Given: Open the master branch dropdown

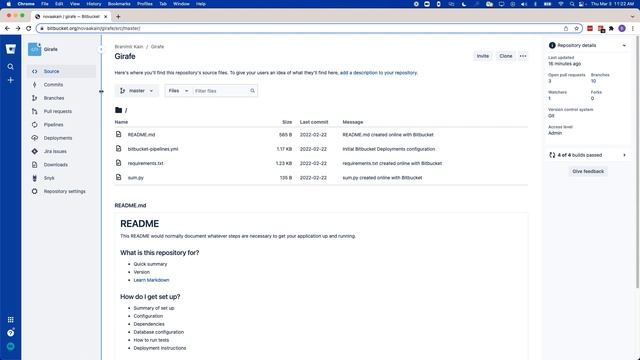Looking at the screenshot, I should [137, 91].
